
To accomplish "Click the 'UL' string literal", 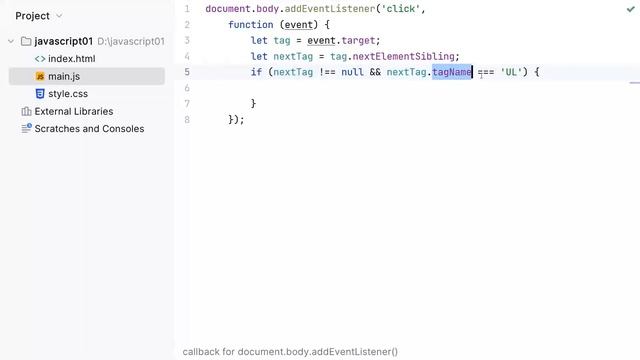I will (511, 72).
